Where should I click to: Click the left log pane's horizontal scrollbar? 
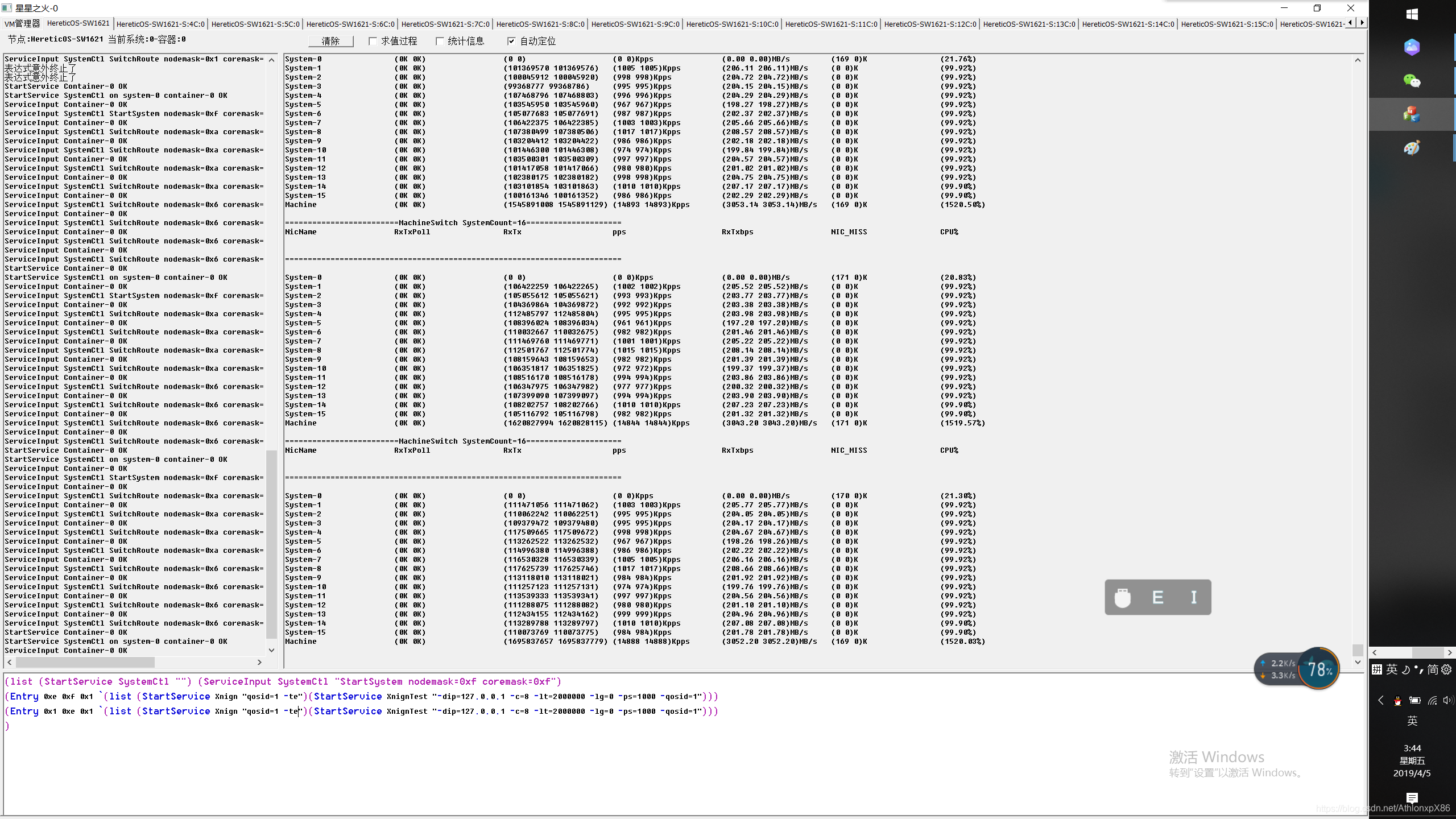(x=85, y=662)
